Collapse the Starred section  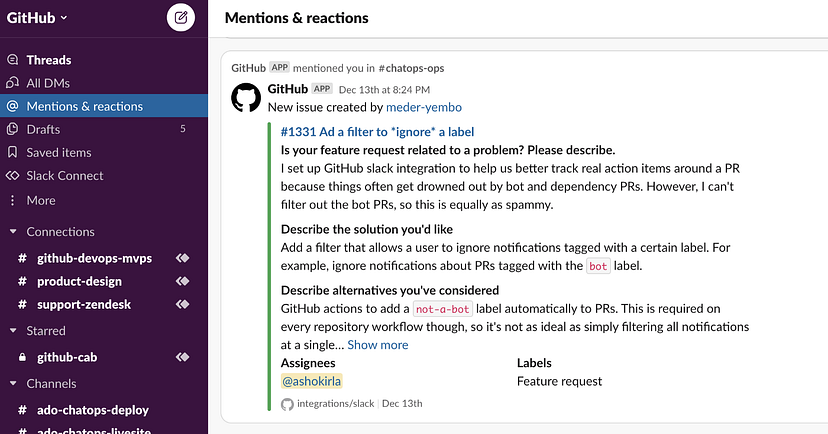(13, 331)
